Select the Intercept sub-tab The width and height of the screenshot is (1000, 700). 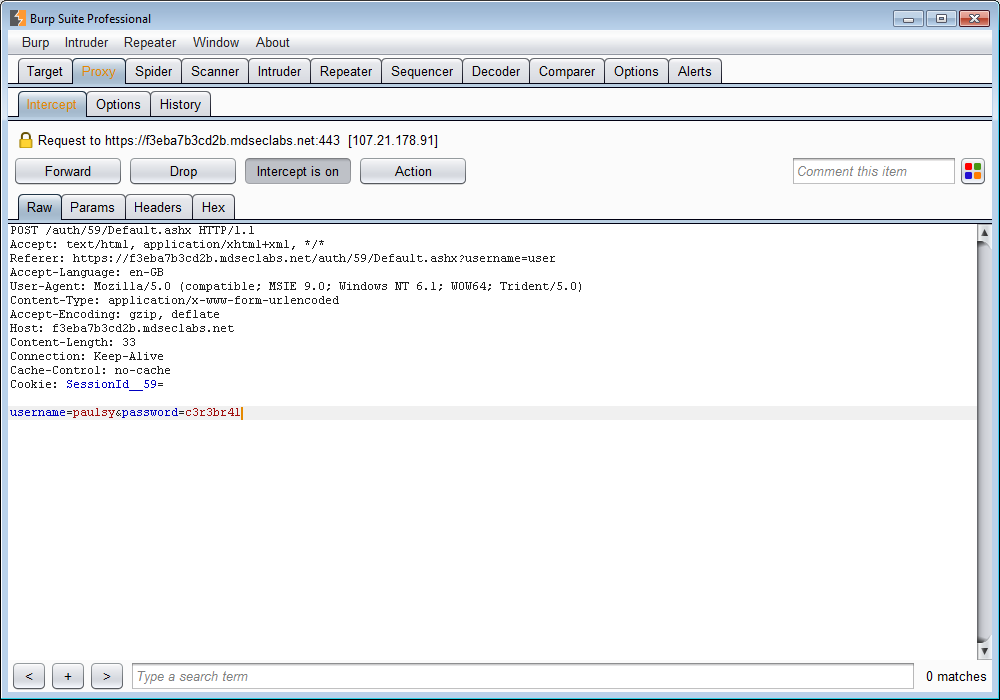(x=52, y=105)
